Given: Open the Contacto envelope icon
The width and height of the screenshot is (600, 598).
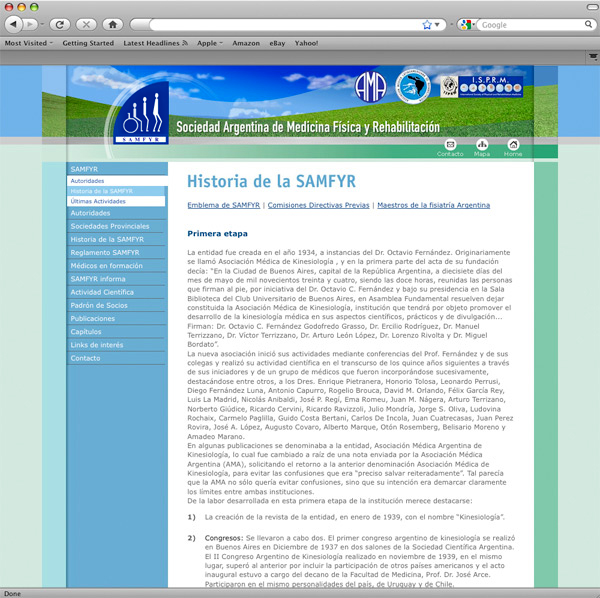Looking at the screenshot, I should (450, 148).
